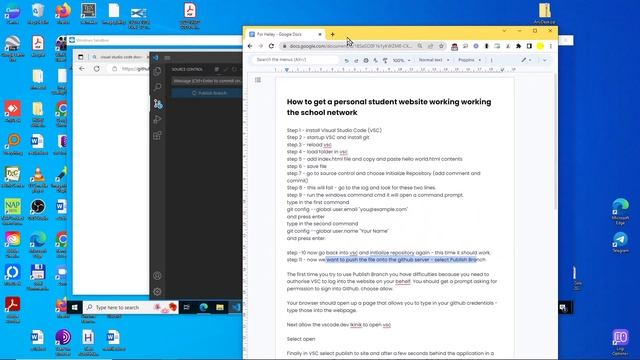Screen dimensions: 640x360
Task: Refresh the Edge window page
Action: (97, 69)
